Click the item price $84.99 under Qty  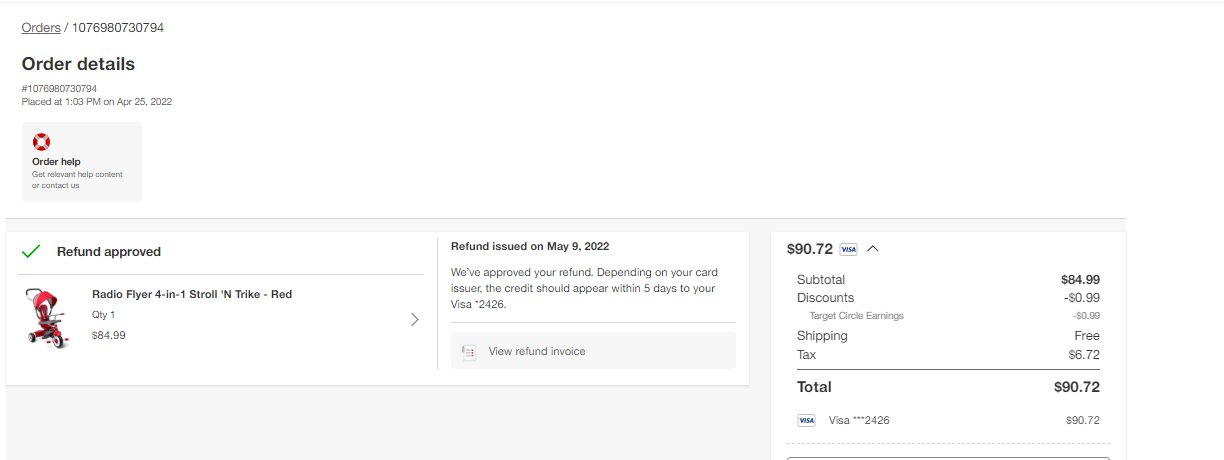point(109,336)
